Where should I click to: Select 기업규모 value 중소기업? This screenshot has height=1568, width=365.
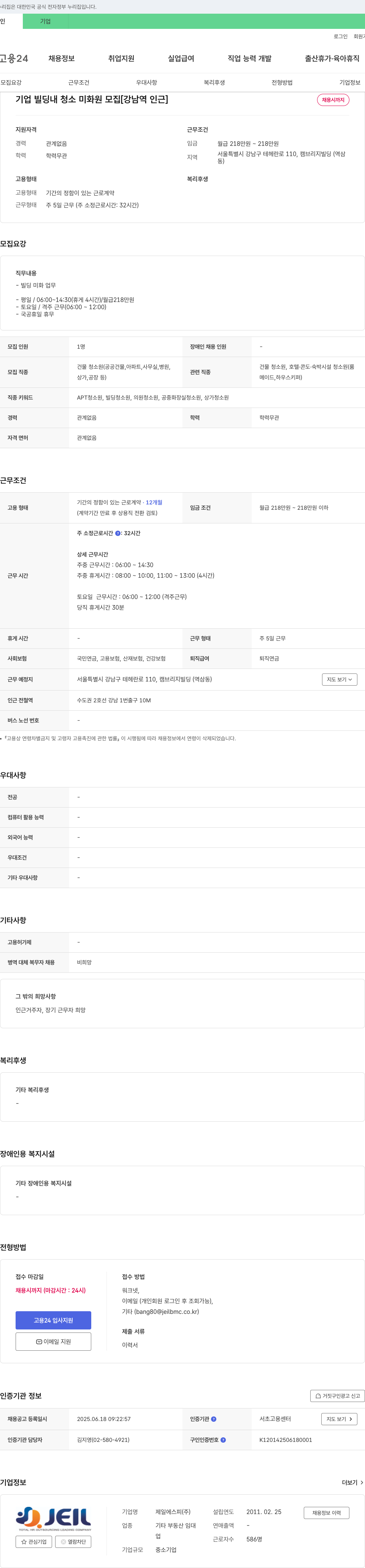click(166, 1550)
